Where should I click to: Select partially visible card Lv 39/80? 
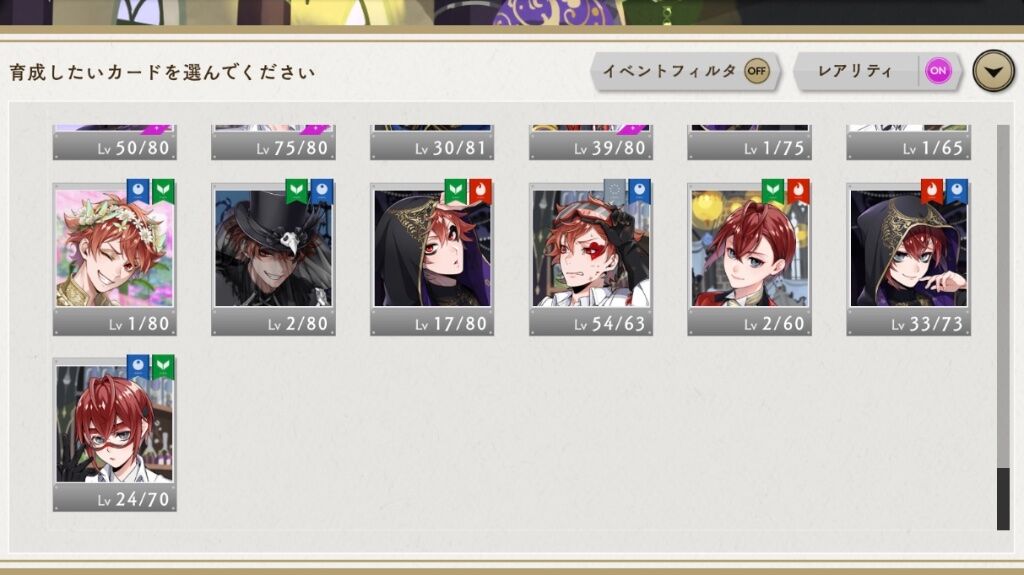click(x=590, y=142)
